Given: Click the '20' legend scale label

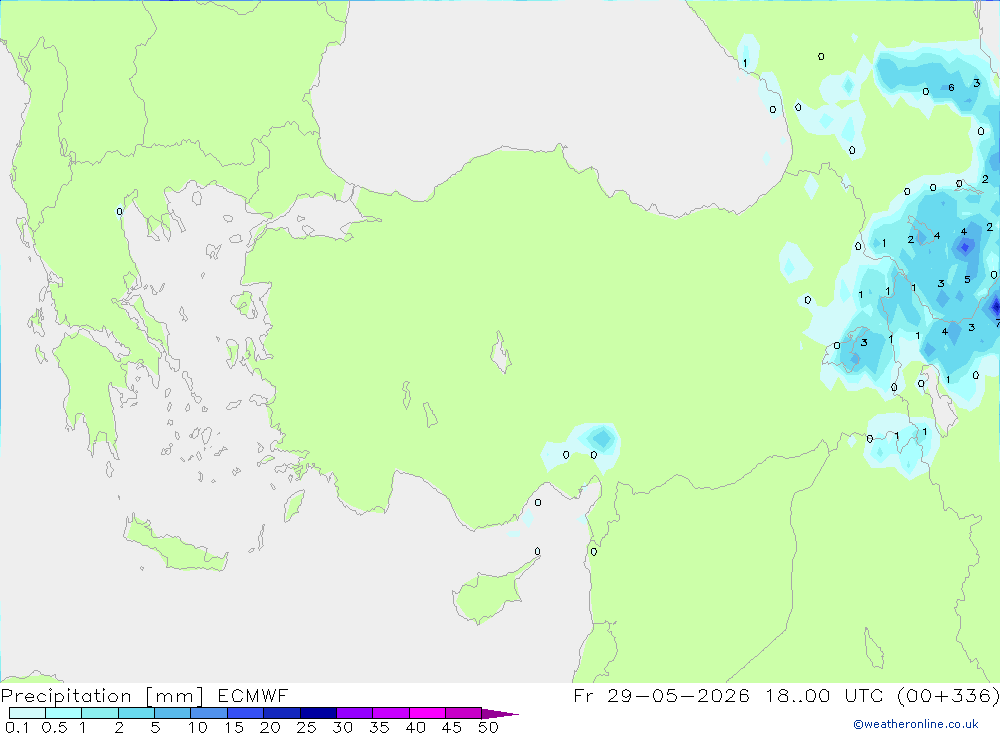Looking at the screenshot, I should click(270, 727).
